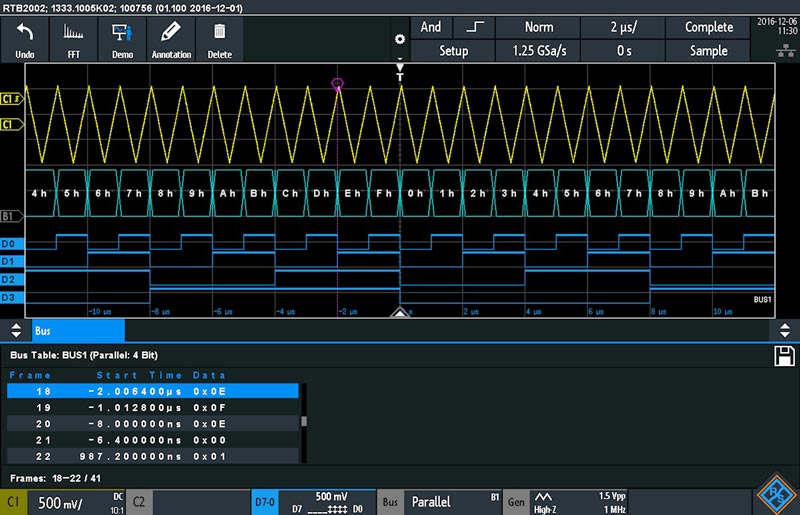This screenshot has width=800, height=515.
Task: Click the bus table scrollbar handle
Action: tap(304, 421)
